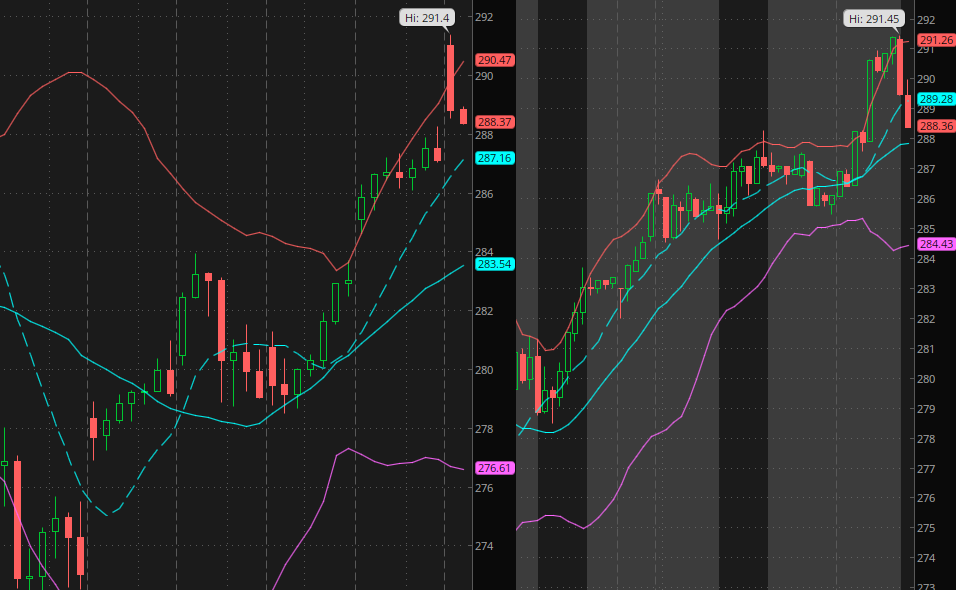Image resolution: width=956 pixels, height=590 pixels.
Task: Click the cyan 289.28 label on right axis
Action: click(x=936, y=99)
